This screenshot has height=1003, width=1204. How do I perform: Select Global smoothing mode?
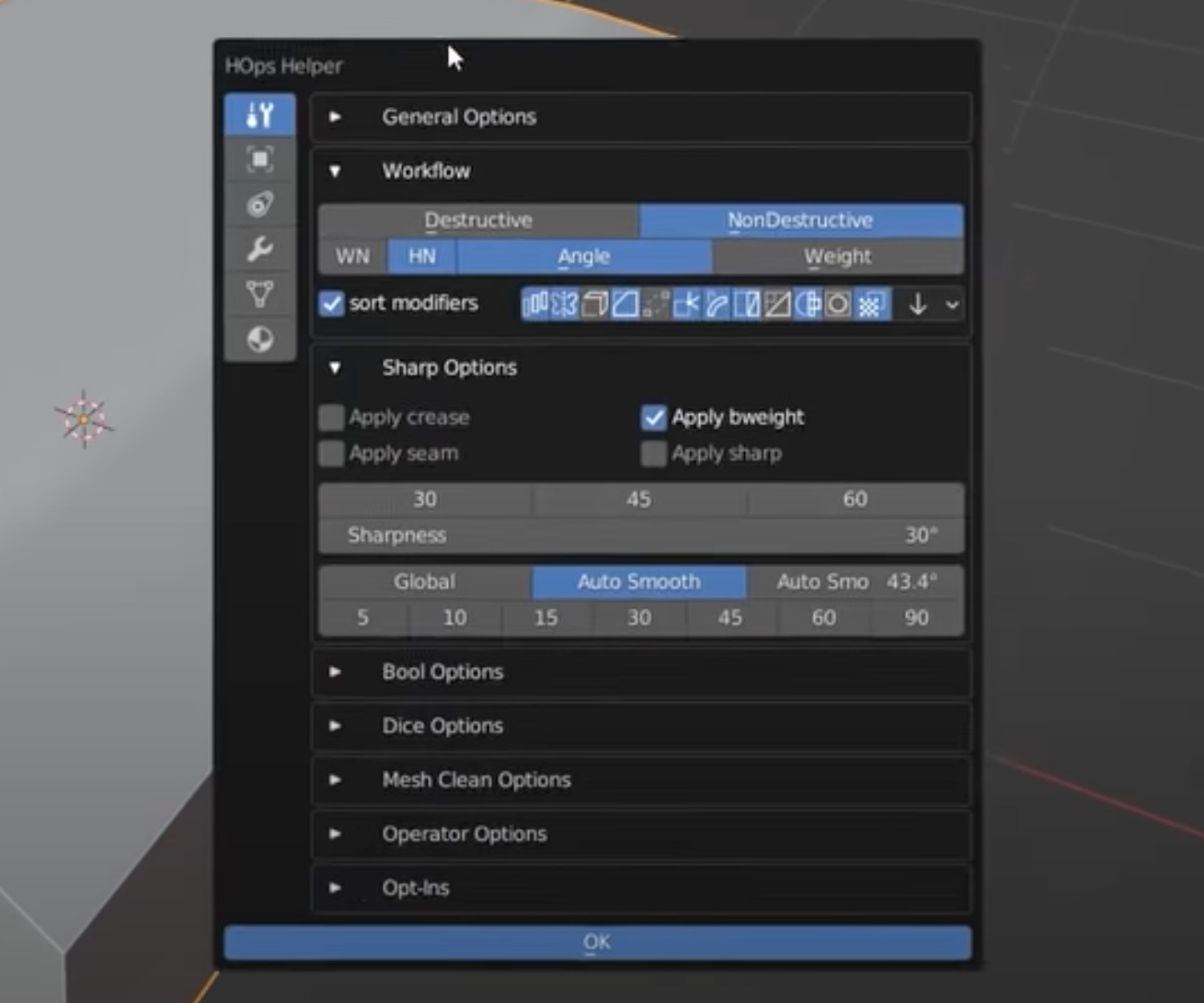coord(425,582)
